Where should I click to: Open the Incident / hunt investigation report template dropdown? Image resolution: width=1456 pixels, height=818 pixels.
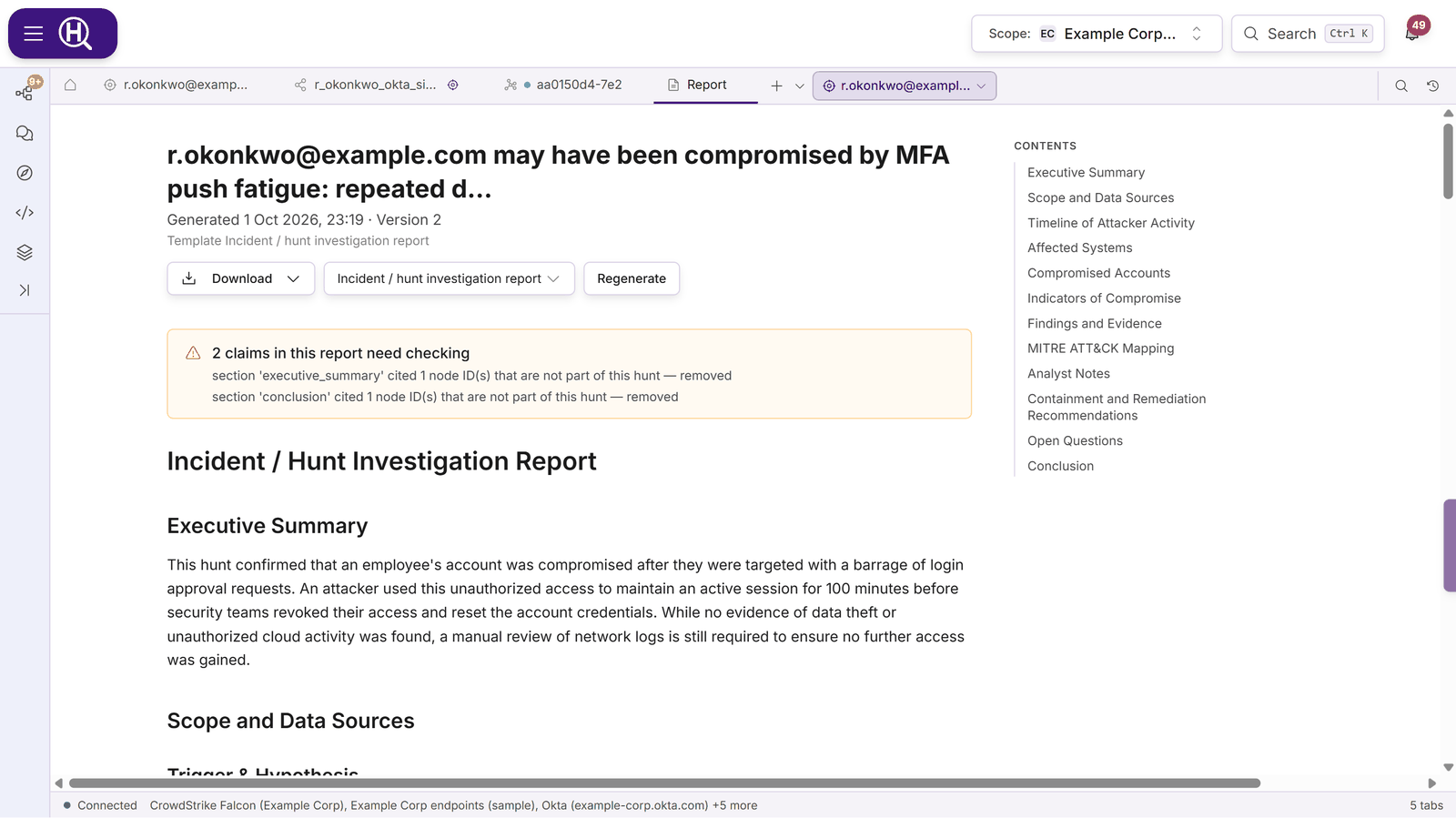point(449,278)
